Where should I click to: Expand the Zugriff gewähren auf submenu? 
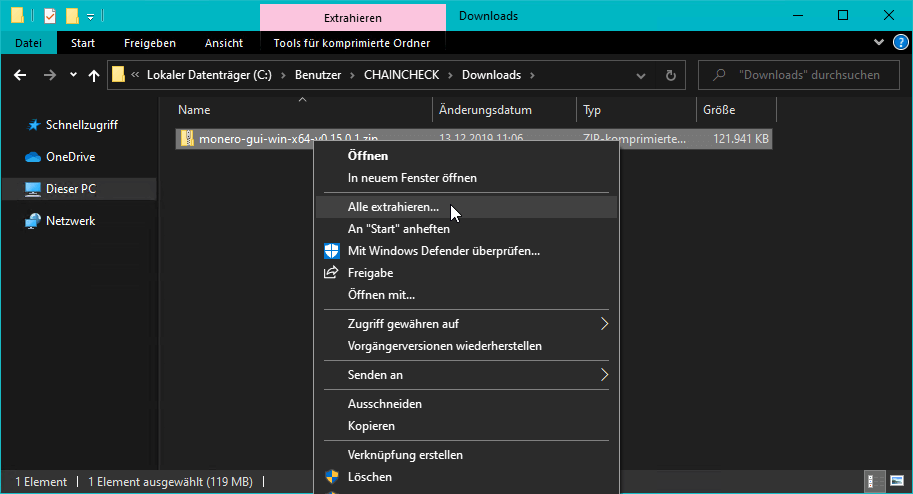[x=466, y=324]
